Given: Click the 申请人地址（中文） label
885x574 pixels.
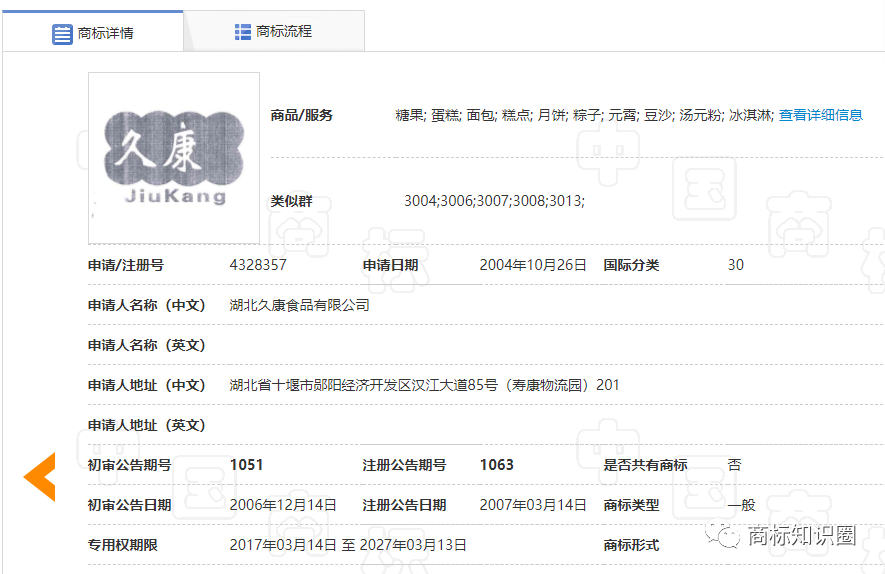Looking at the screenshot, I should point(146,385).
